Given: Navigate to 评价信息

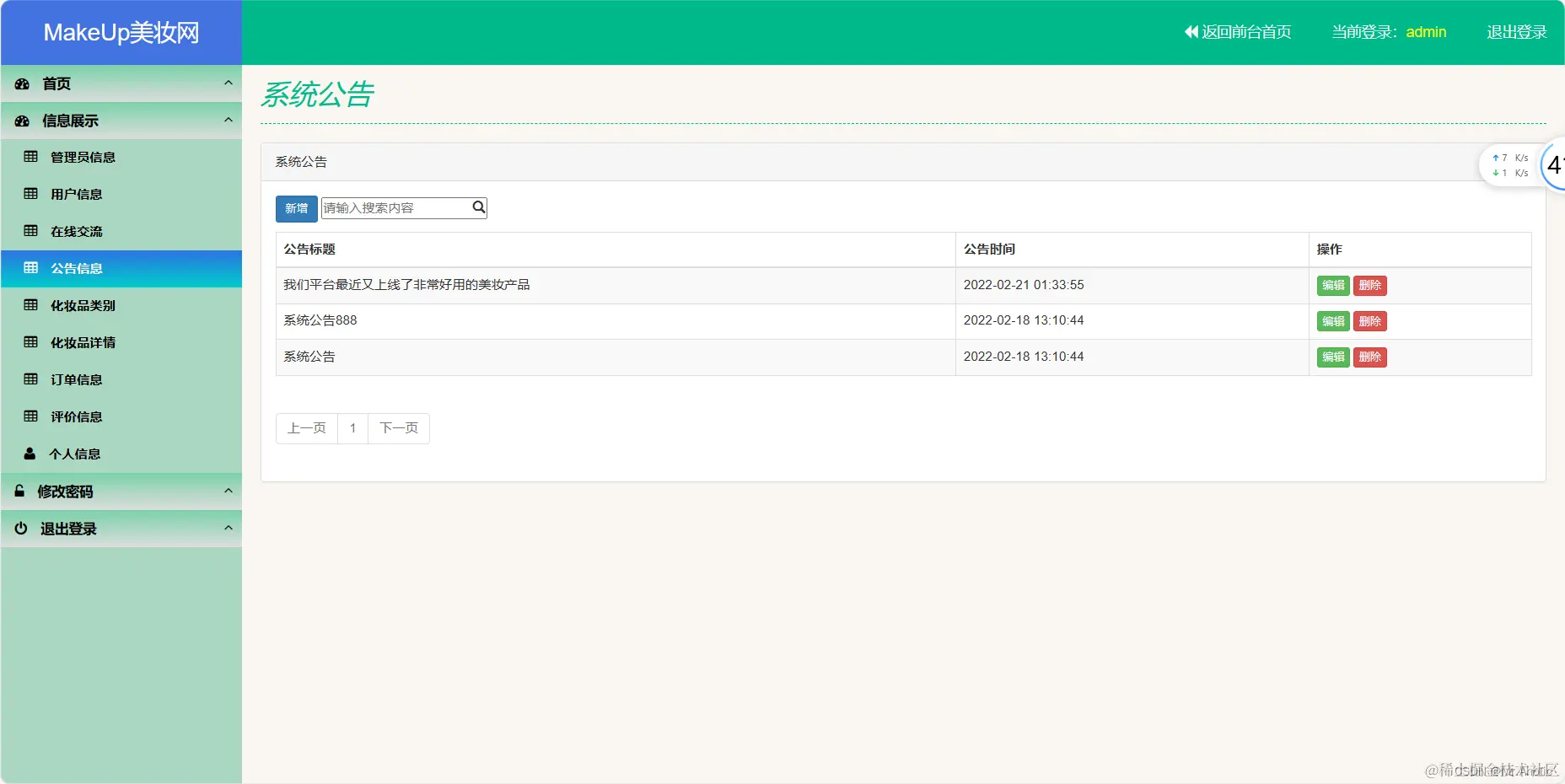Looking at the screenshot, I should 121,417.
